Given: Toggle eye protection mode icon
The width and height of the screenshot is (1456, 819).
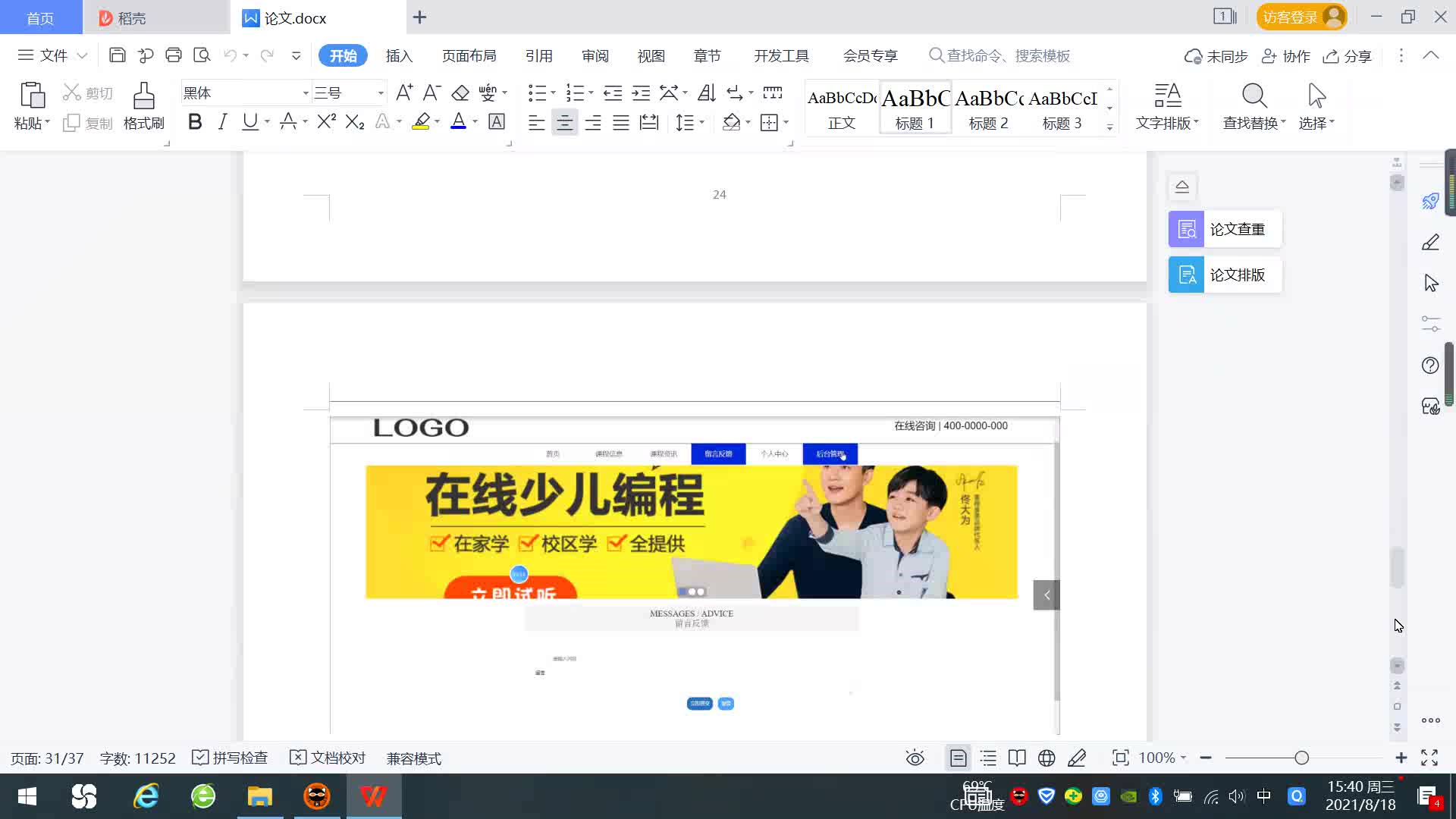Looking at the screenshot, I should tap(915, 758).
